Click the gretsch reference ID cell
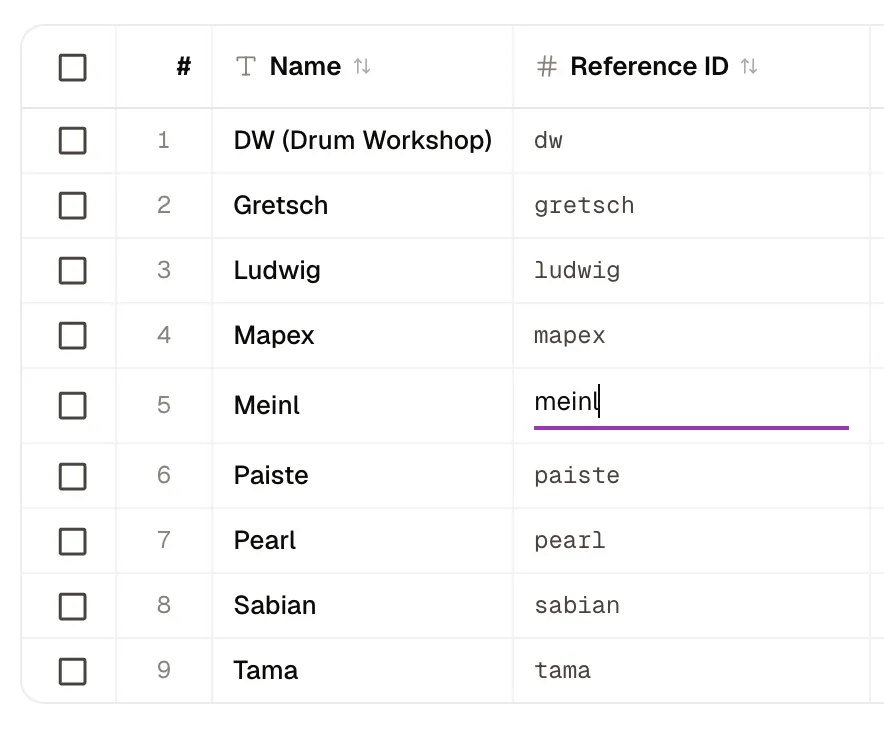Screen dimensions: 884x742 [691, 205]
